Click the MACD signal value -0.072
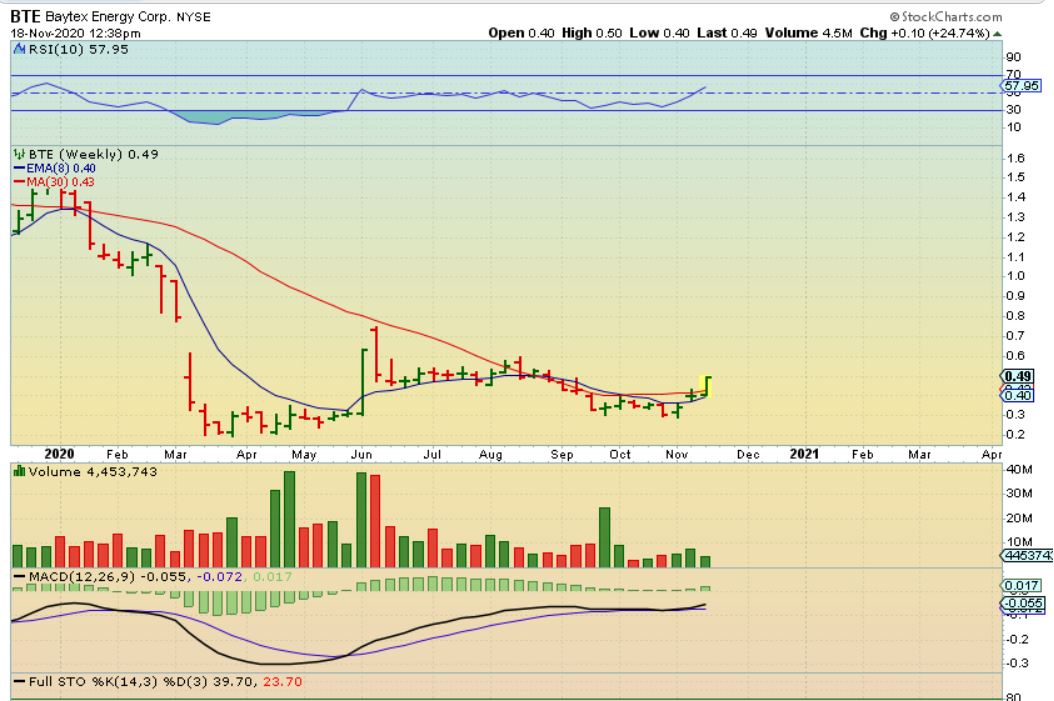 220,577
